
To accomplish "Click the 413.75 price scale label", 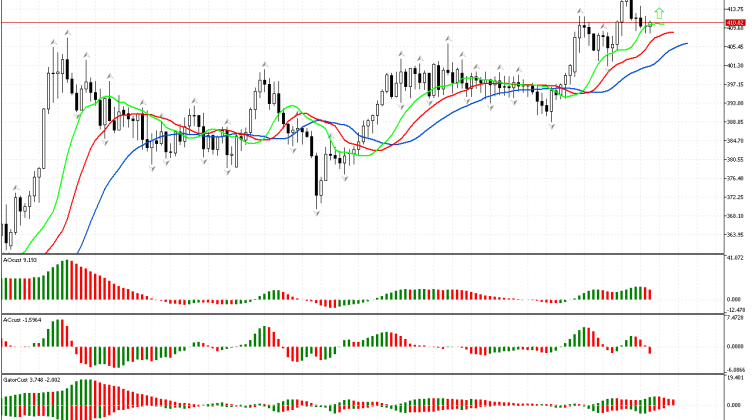I will [737, 9].
